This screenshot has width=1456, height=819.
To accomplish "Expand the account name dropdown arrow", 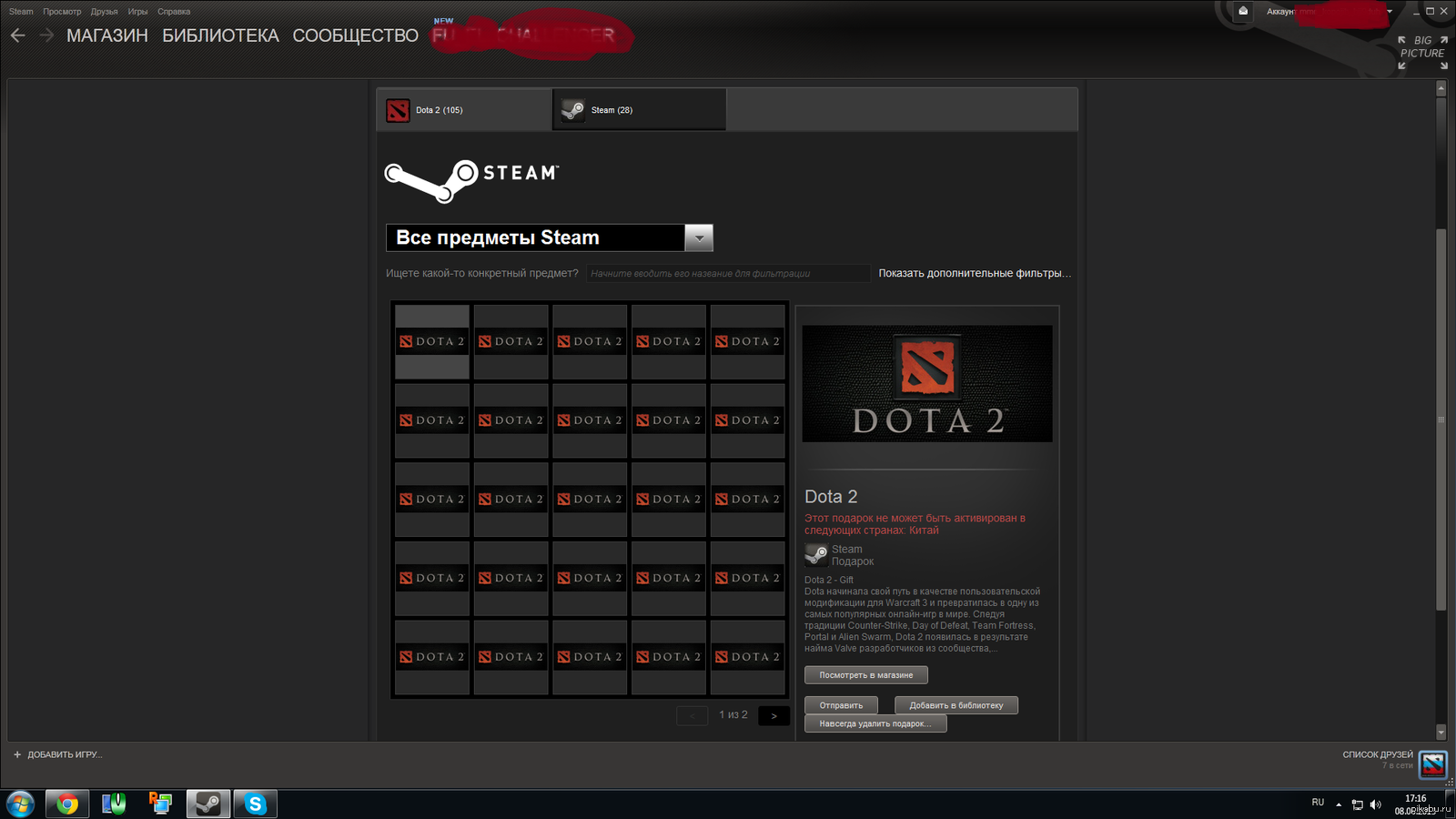I will coord(1390,12).
